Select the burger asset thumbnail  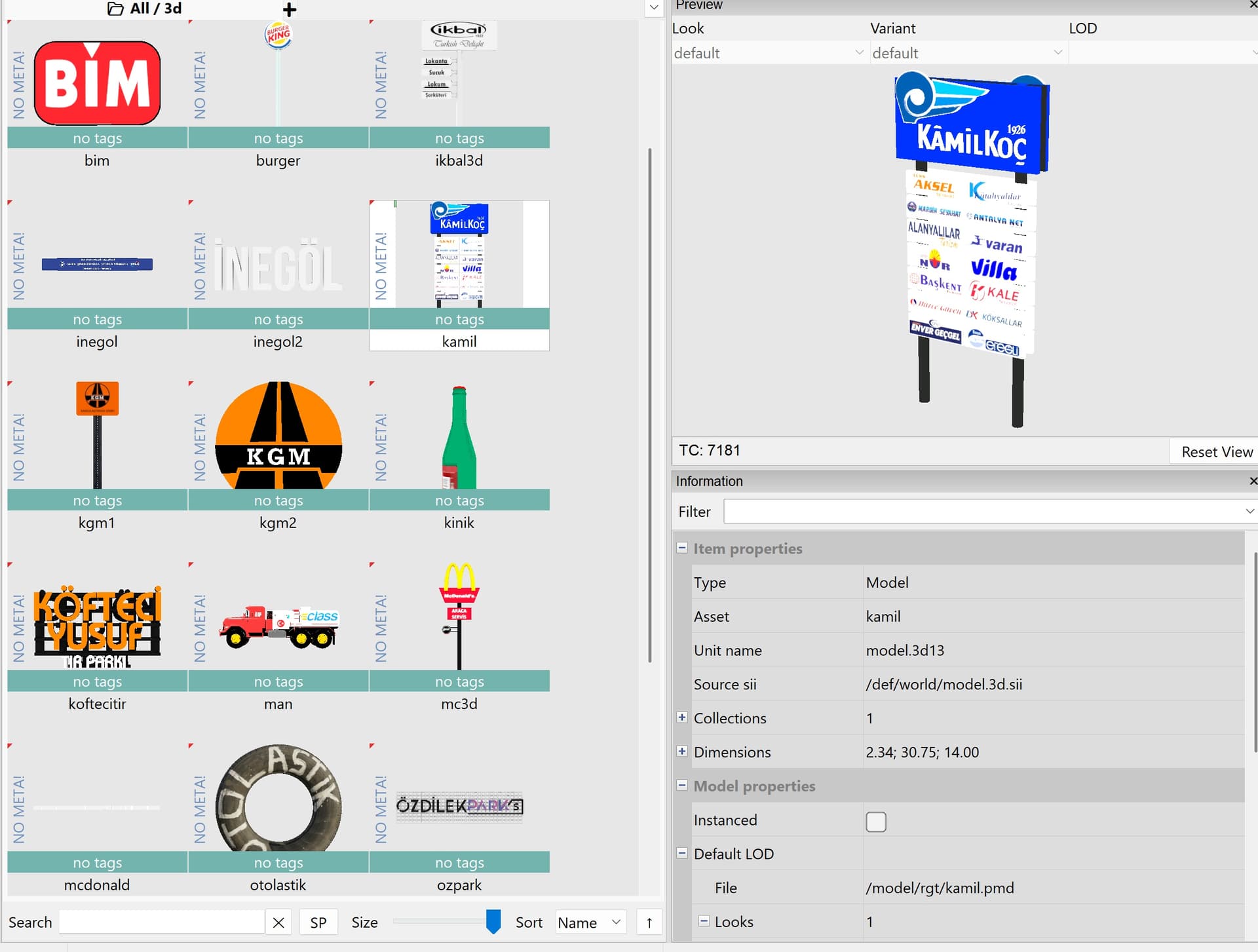point(278,73)
